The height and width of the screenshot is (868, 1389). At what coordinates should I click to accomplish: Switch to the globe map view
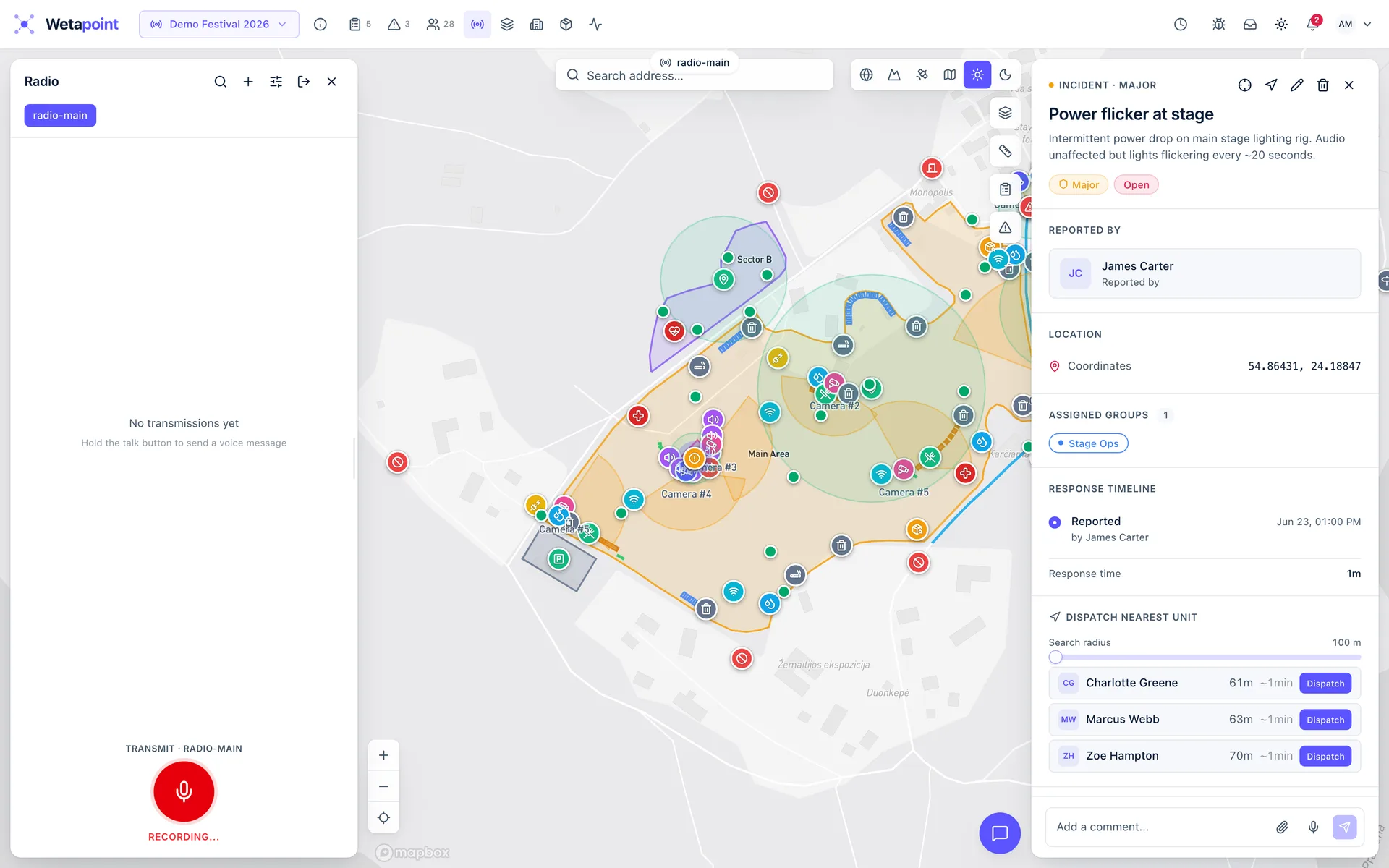coord(866,75)
